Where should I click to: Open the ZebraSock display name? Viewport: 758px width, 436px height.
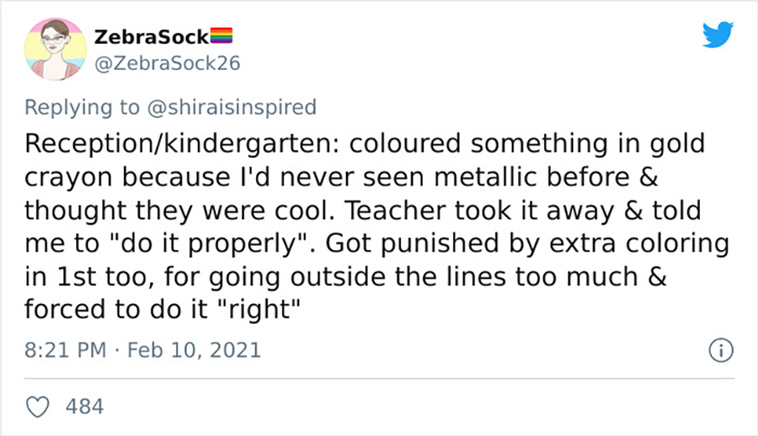pyautogui.click(x=151, y=37)
